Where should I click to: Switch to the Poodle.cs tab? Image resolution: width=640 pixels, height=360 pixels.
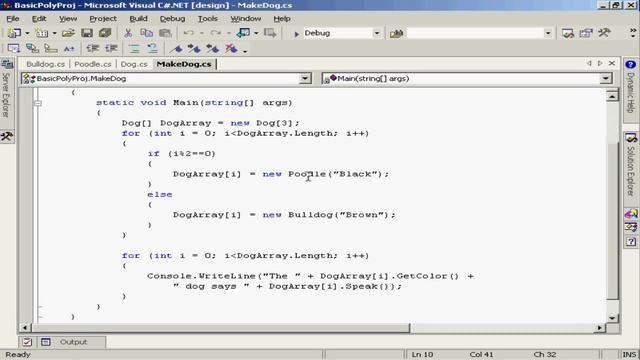pos(93,64)
